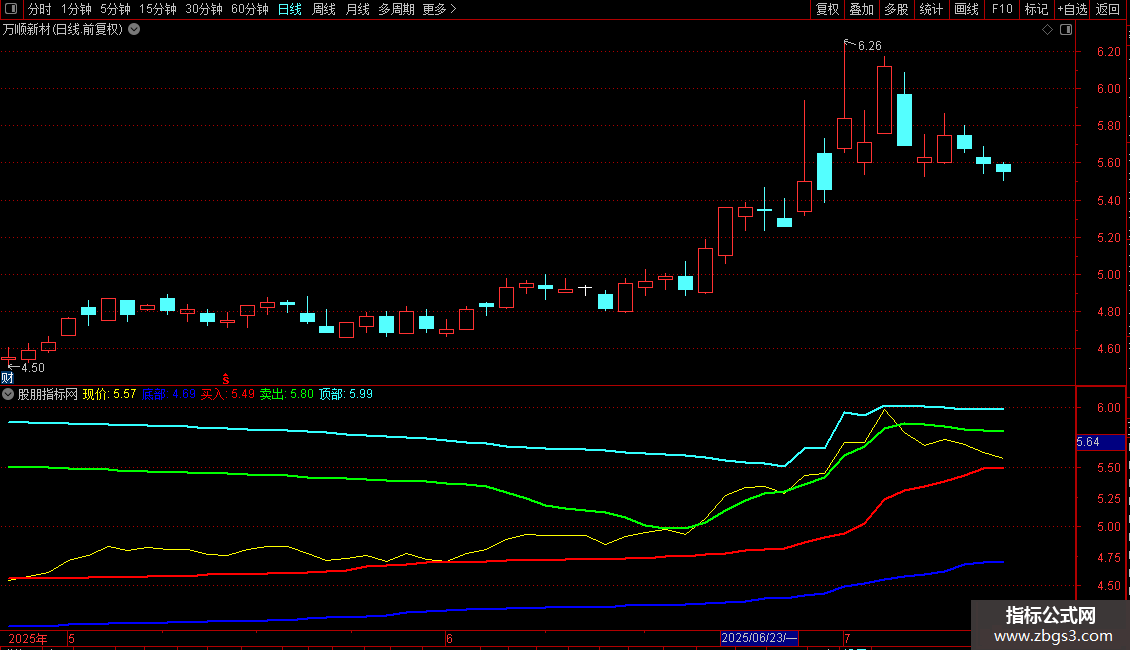Click the 5.64 highlighted axis value

tap(1100, 442)
